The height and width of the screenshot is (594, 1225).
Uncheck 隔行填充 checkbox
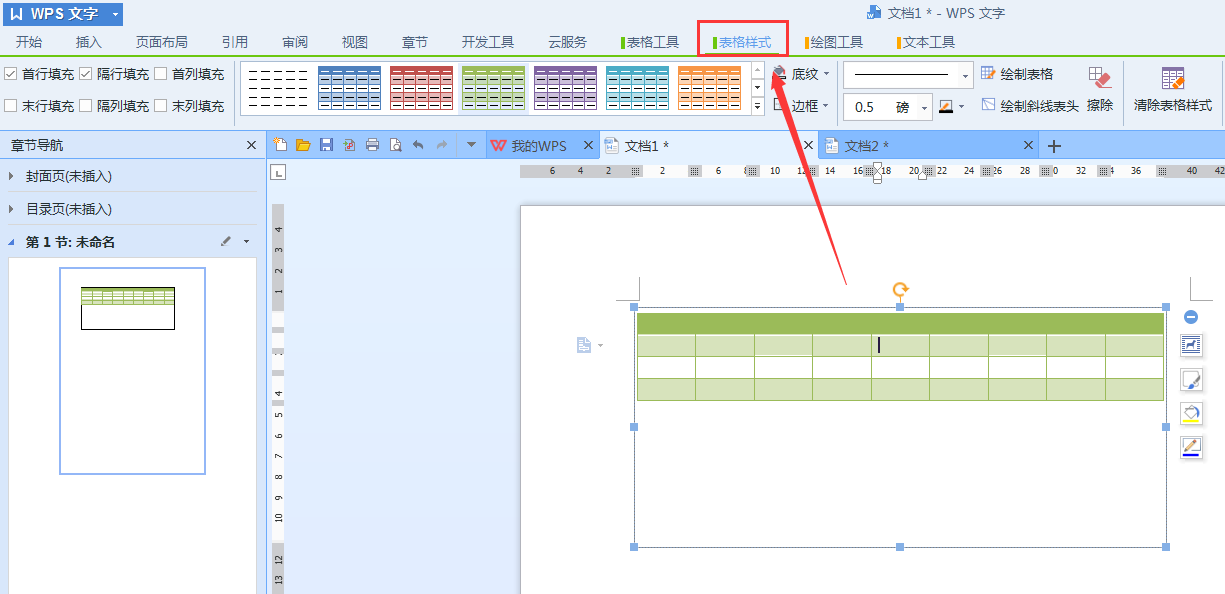(86, 74)
